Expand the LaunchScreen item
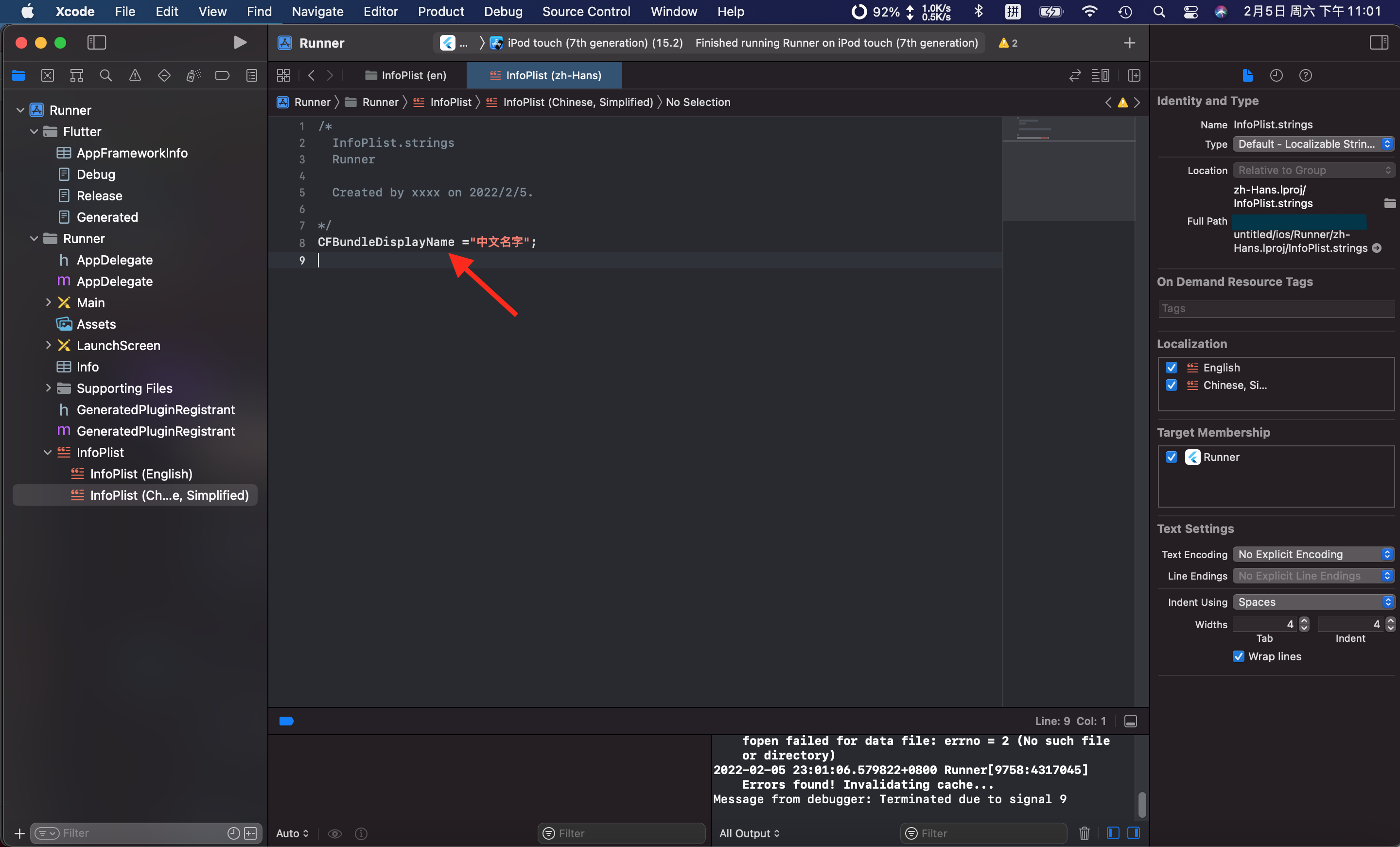Image resolution: width=1400 pixels, height=847 pixels. tap(48, 345)
